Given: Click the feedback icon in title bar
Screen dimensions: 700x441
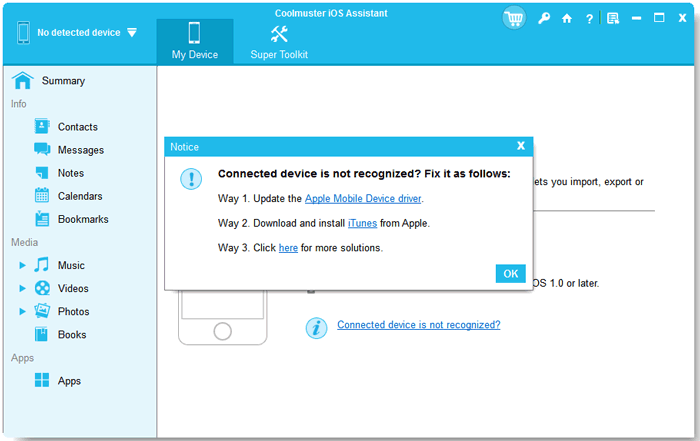Looking at the screenshot, I should click(613, 18).
